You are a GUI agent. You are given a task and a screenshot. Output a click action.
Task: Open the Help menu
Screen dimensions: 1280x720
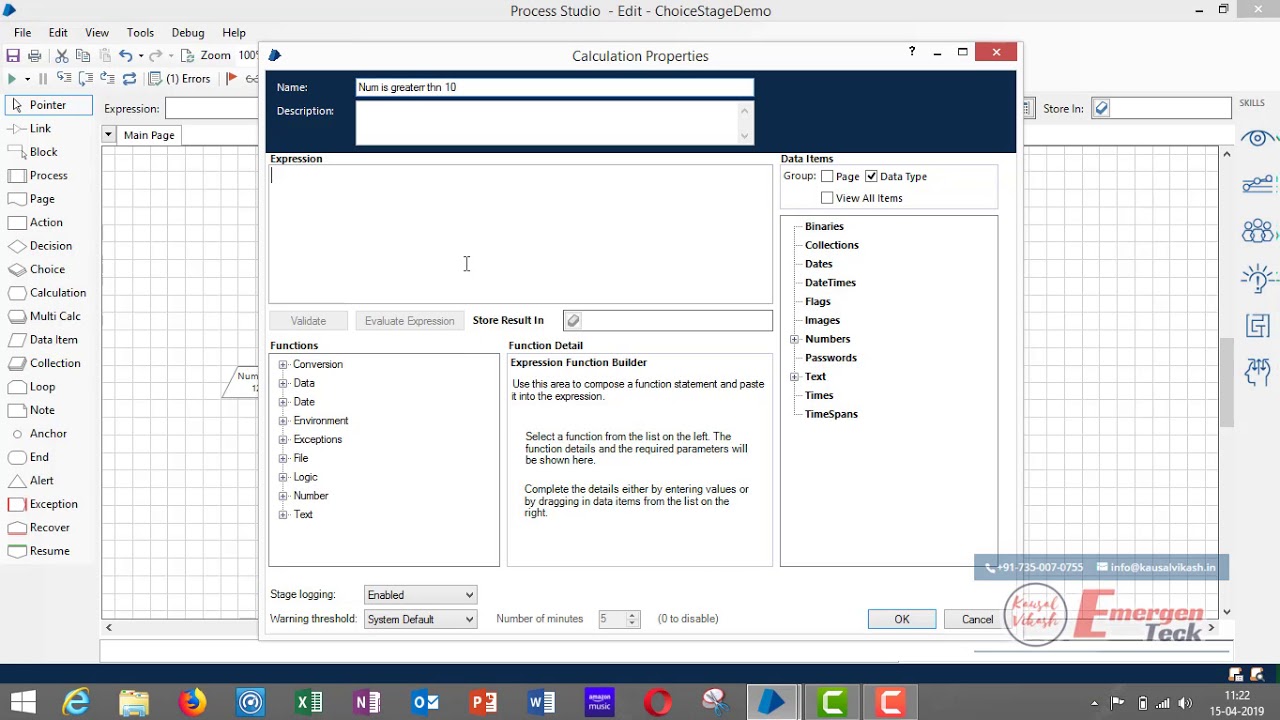pos(234,33)
